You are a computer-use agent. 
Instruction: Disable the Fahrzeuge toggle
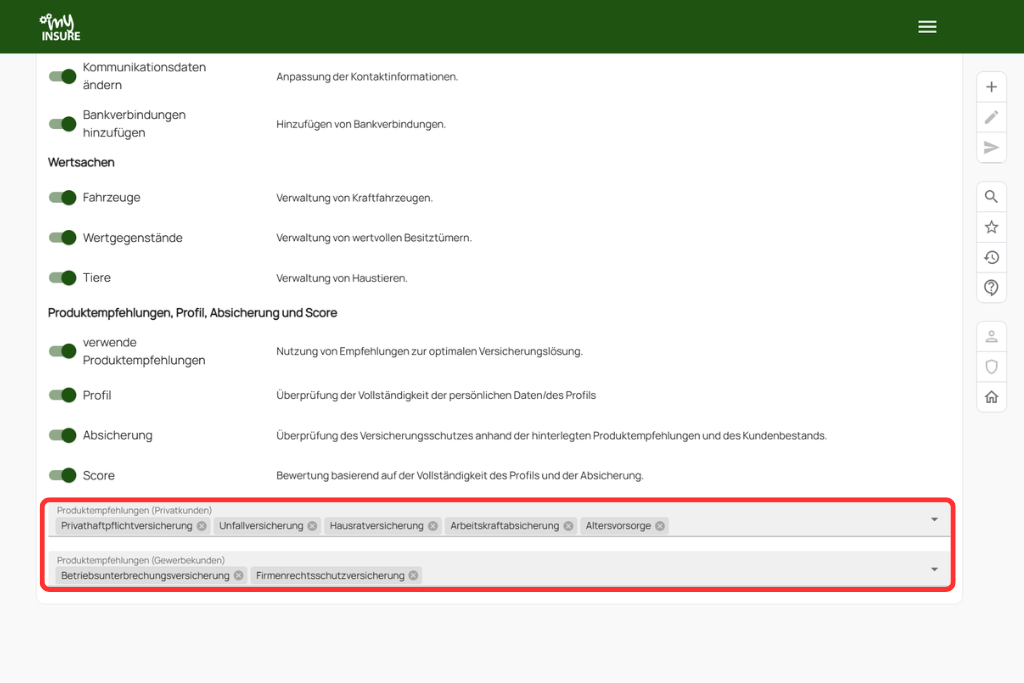(63, 198)
